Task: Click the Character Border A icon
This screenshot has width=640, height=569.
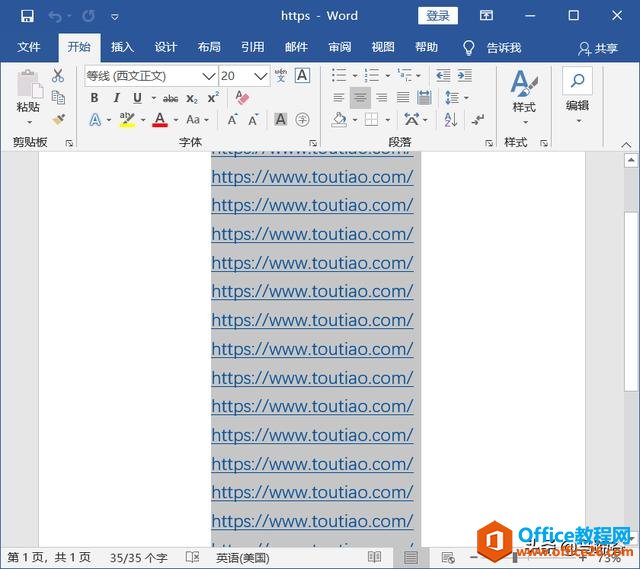Action: tap(302, 76)
